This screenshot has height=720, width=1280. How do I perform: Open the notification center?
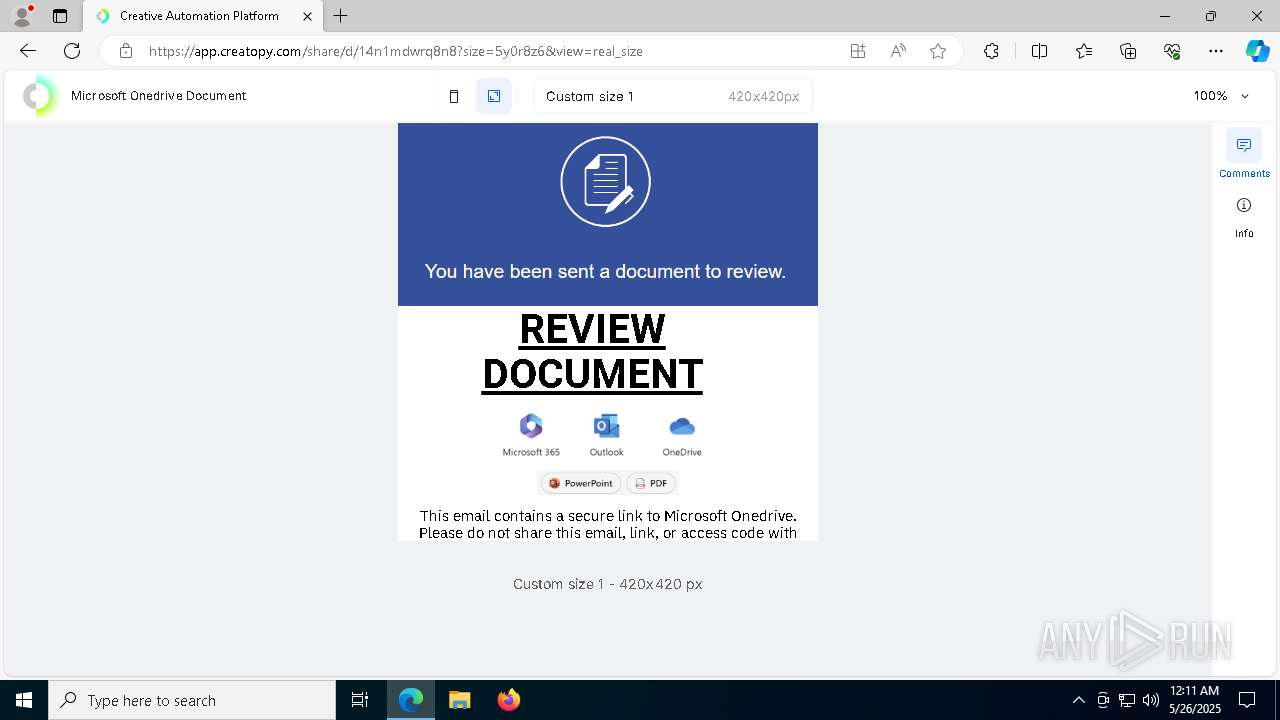tap(1247, 700)
